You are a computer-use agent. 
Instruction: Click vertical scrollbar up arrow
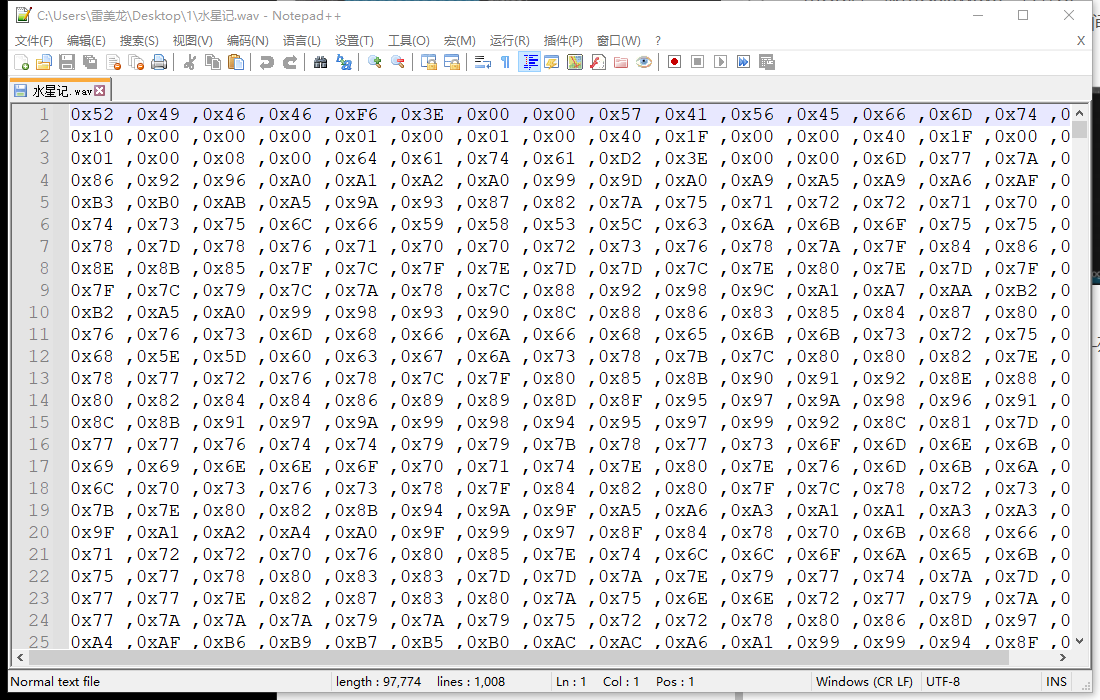point(1080,113)
